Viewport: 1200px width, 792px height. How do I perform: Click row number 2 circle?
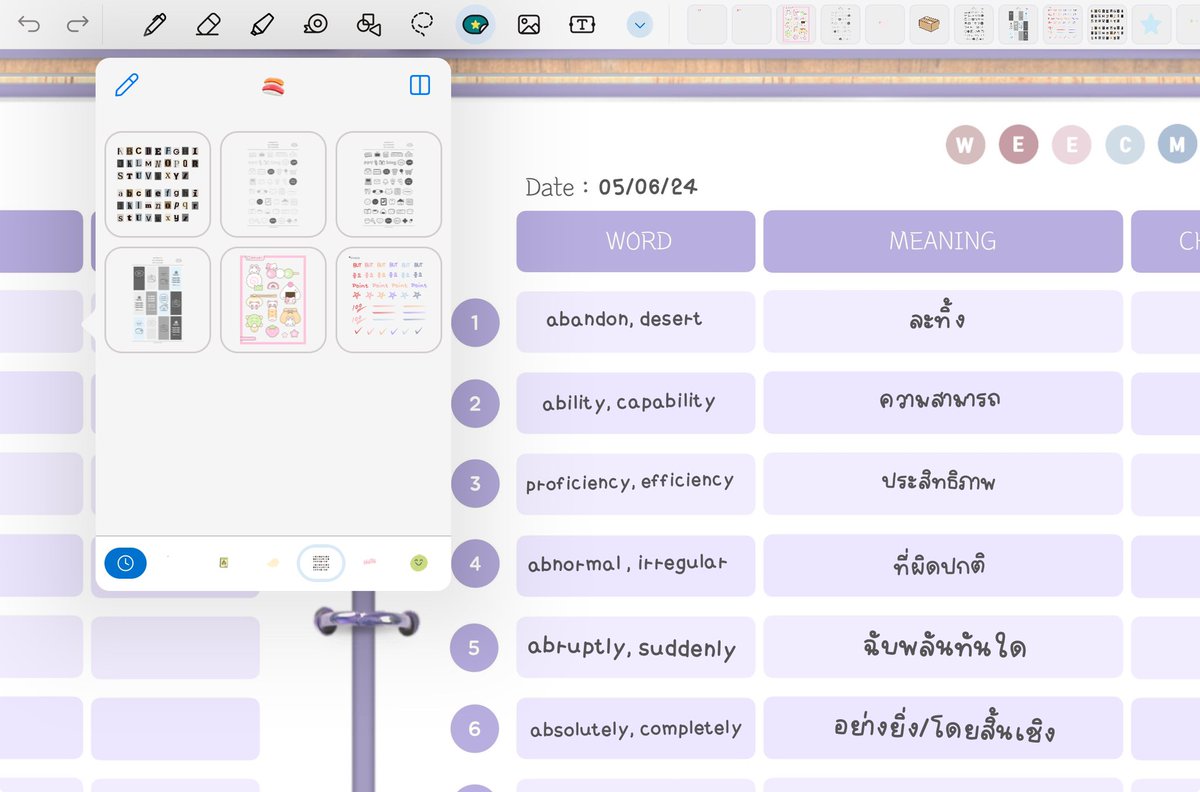tap(475, 404)
